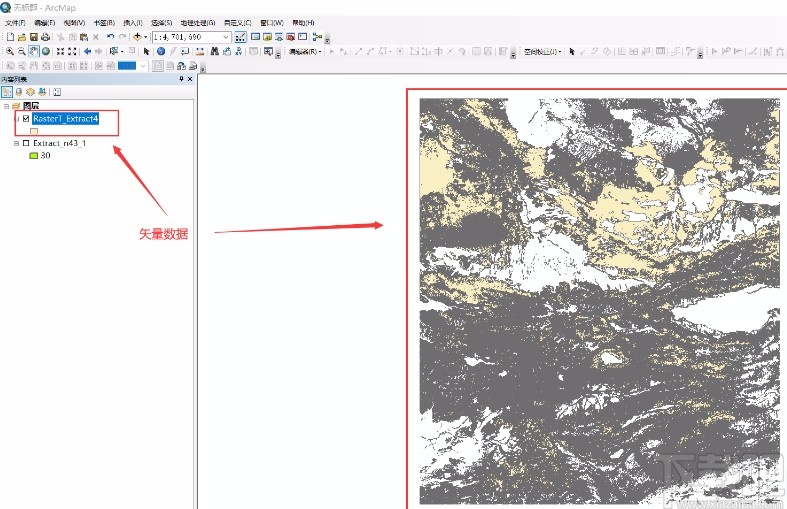Switch to List By Source

point(19,92)
